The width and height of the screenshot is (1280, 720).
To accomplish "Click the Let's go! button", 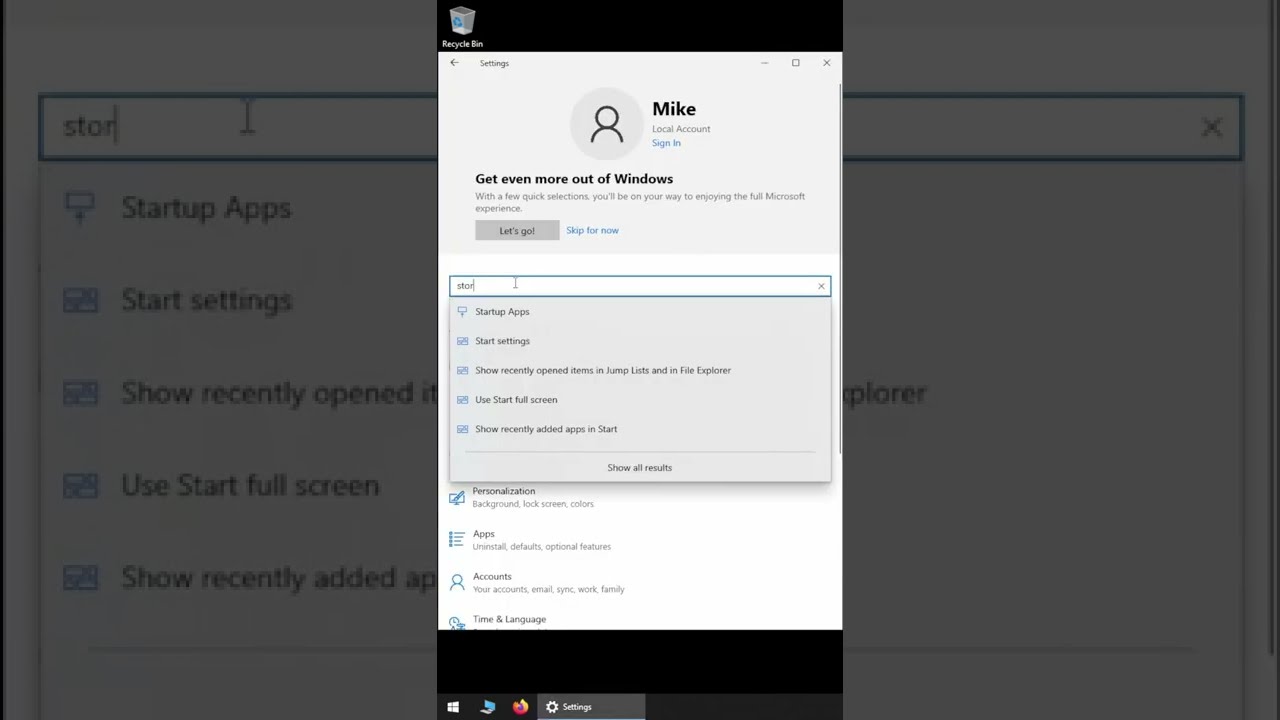I will point(517,231).
